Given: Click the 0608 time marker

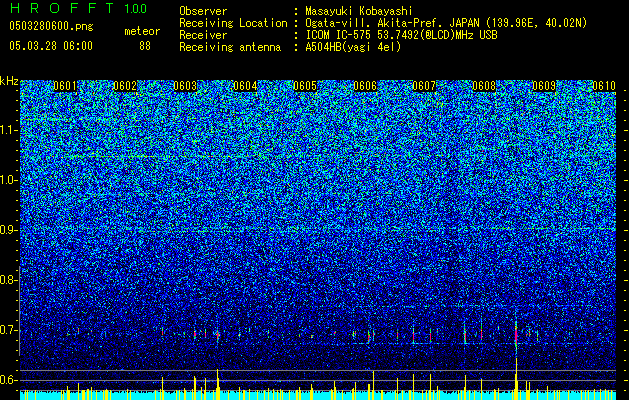Looking at the screenshot, I should 484,86.
